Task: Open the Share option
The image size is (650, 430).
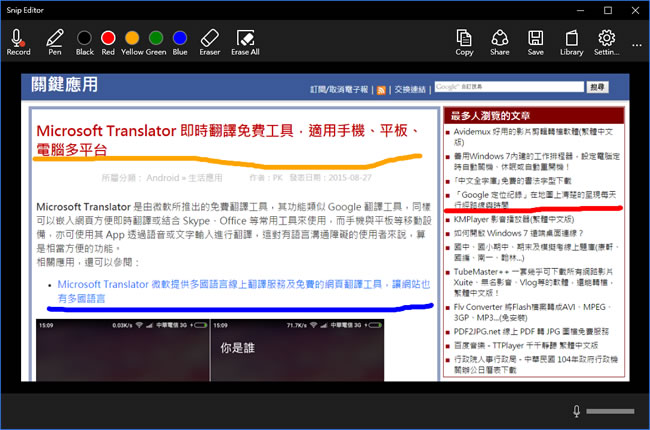Action: pos(500,42)
